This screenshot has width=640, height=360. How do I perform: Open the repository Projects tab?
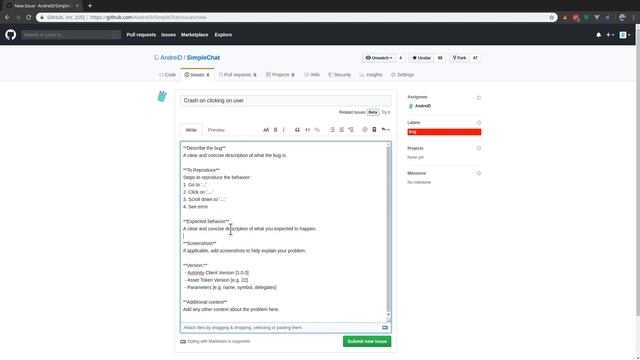click(x=280, y=75)
